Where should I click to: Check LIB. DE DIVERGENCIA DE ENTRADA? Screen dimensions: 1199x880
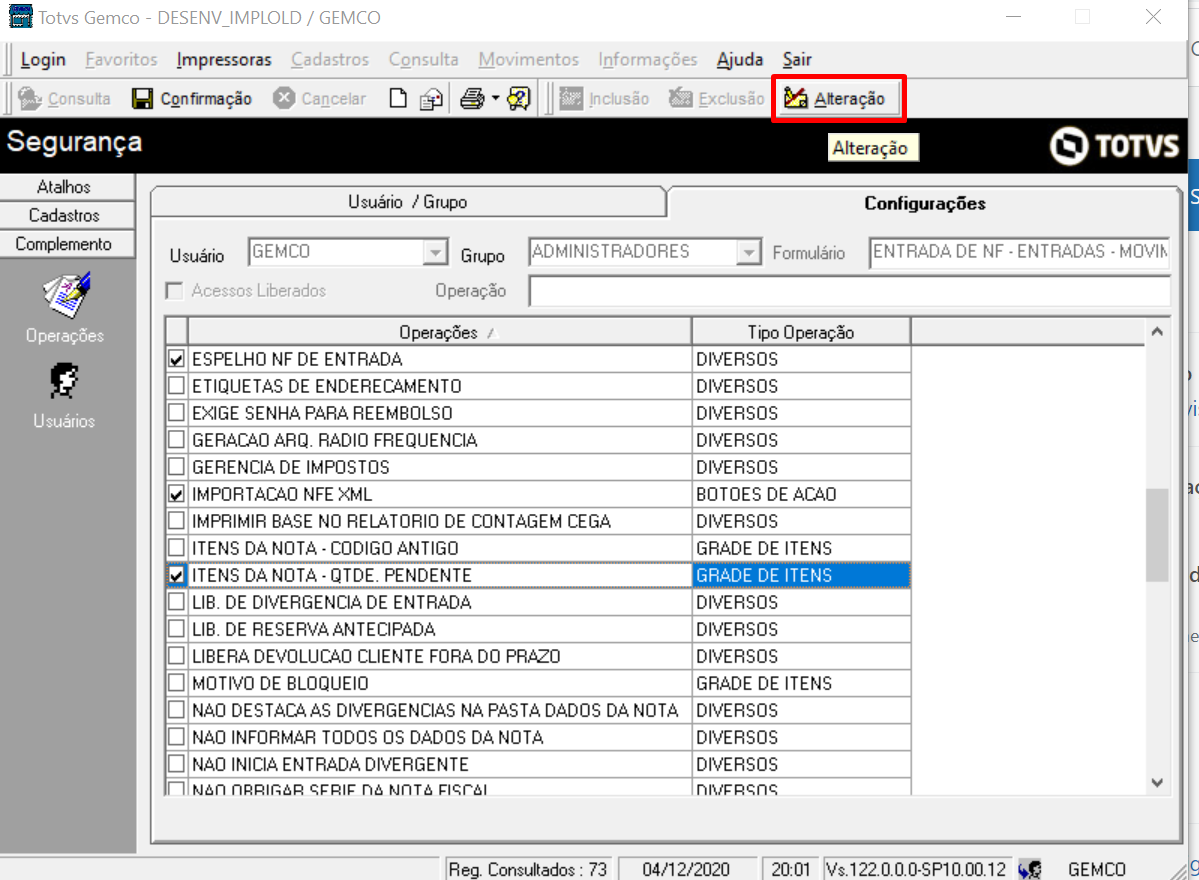[177, 602]
